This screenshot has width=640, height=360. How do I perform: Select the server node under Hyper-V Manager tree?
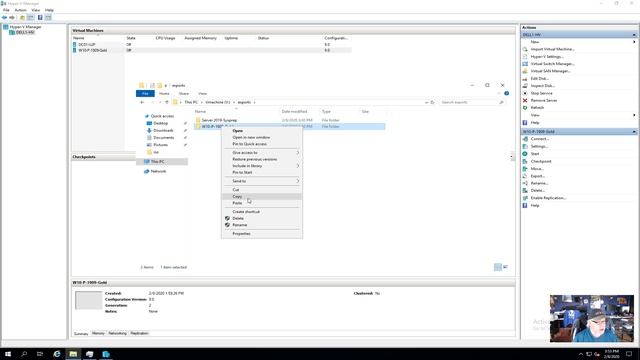click(x=25, y=32)
